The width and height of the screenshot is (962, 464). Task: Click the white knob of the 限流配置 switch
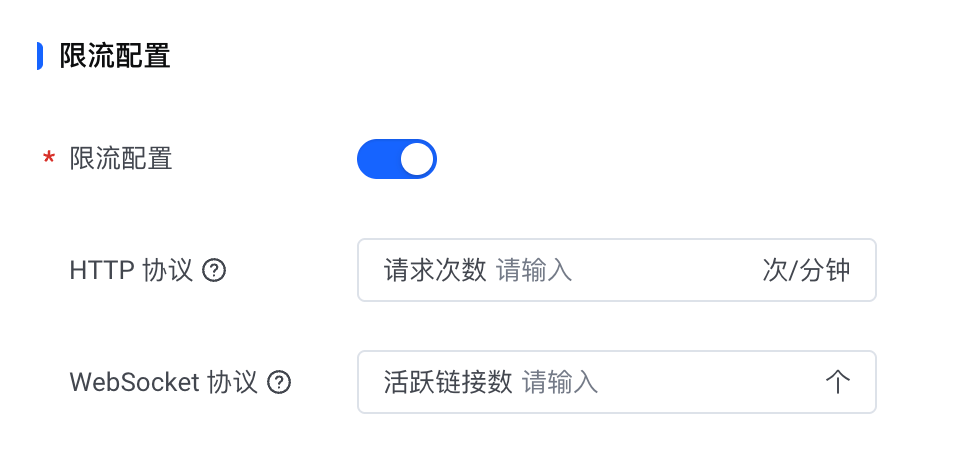(417, 159)
